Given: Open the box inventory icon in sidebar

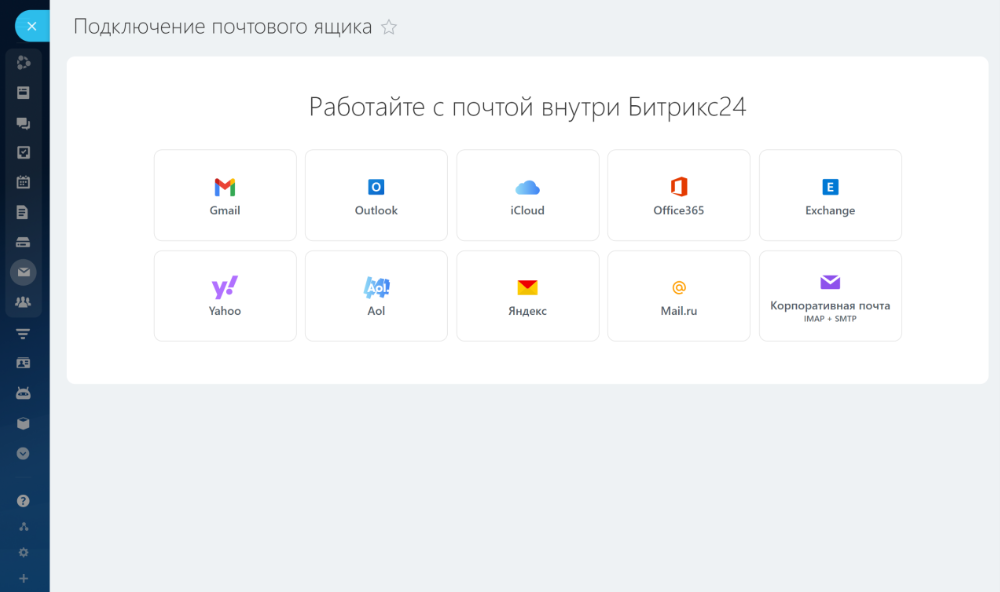Looking at the screenshot, I should pos(23,424).
